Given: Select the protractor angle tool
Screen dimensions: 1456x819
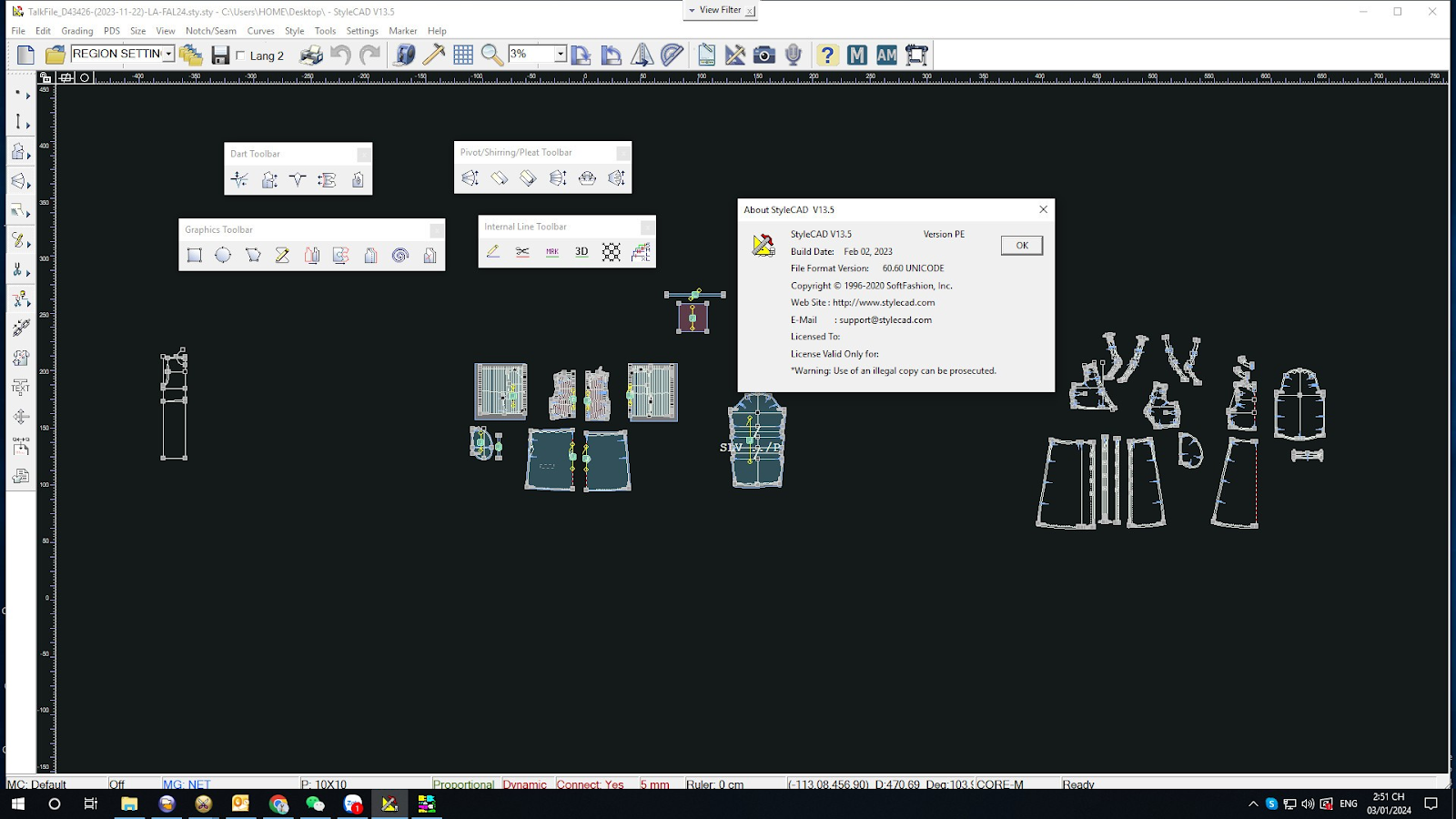Looking at the screenshot, I should tap(672, 55).
